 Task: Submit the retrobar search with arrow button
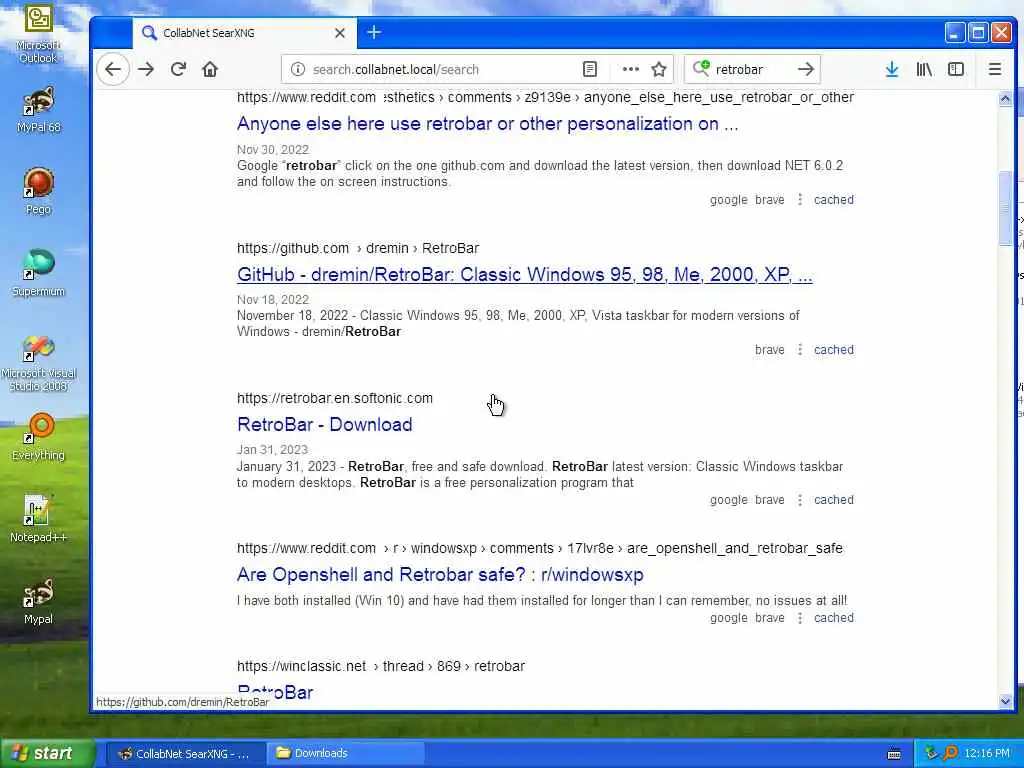(x=806, y=69)
